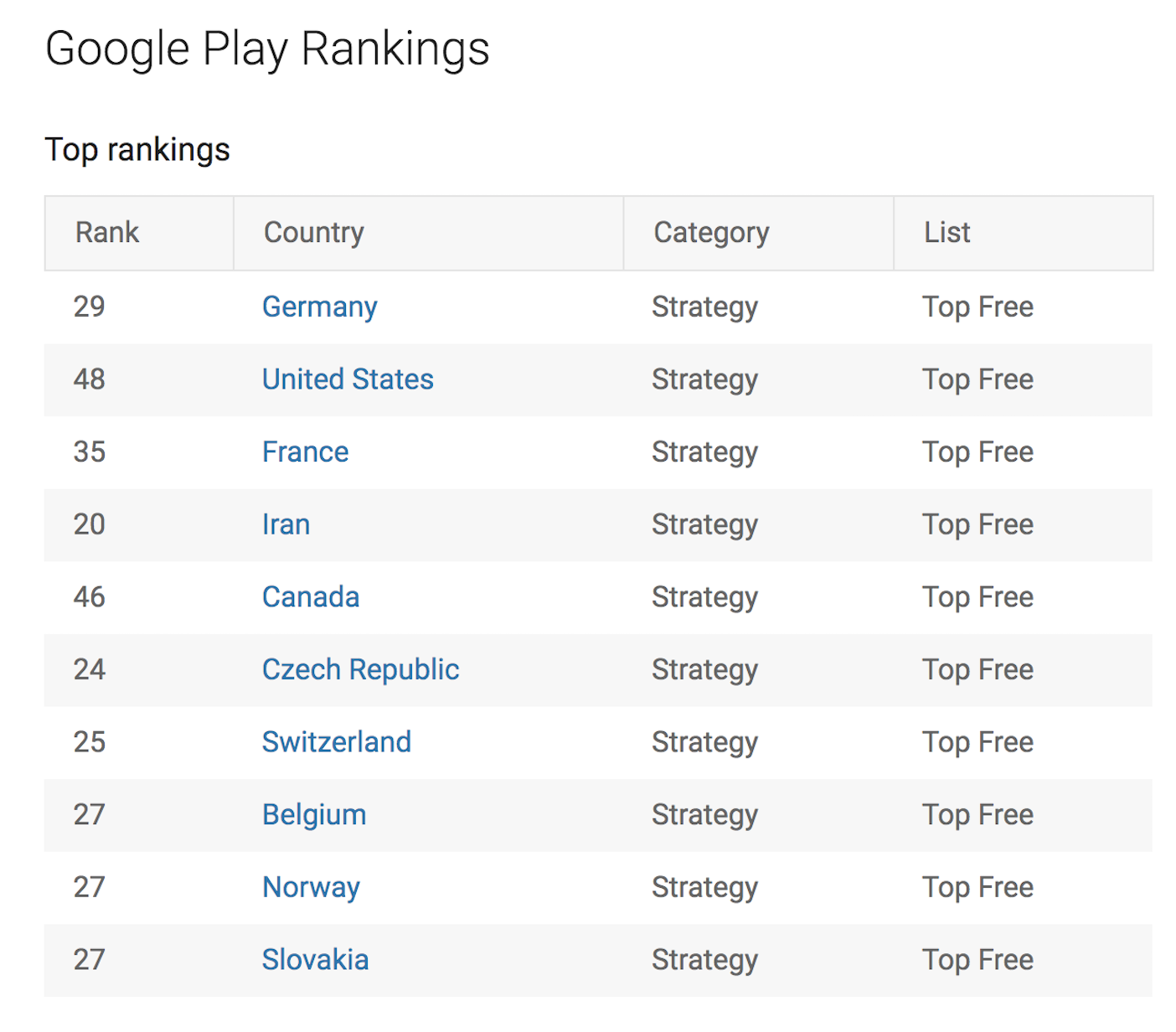Click rank 29 in the Germany row

click(90, 307)
